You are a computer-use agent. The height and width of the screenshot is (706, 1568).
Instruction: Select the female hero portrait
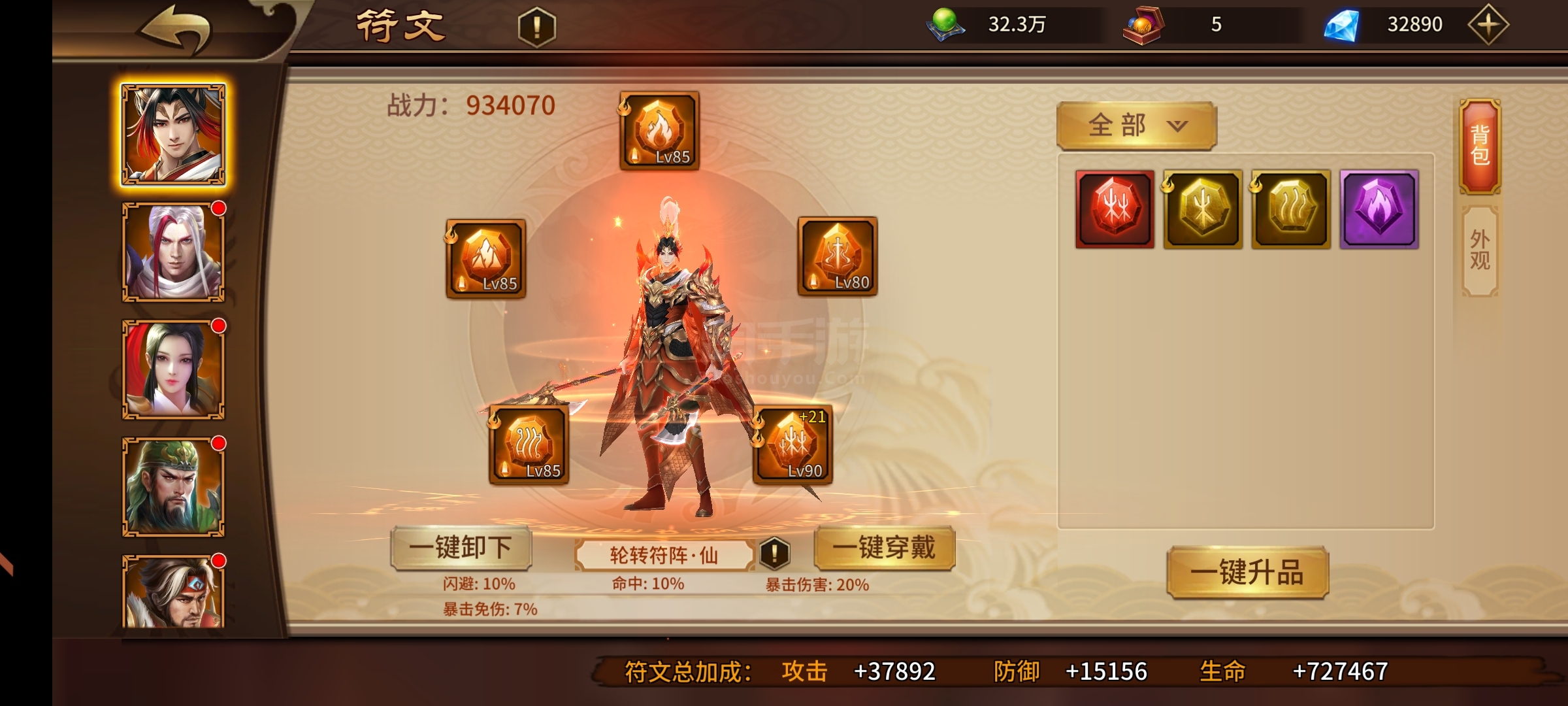point(174,370)
